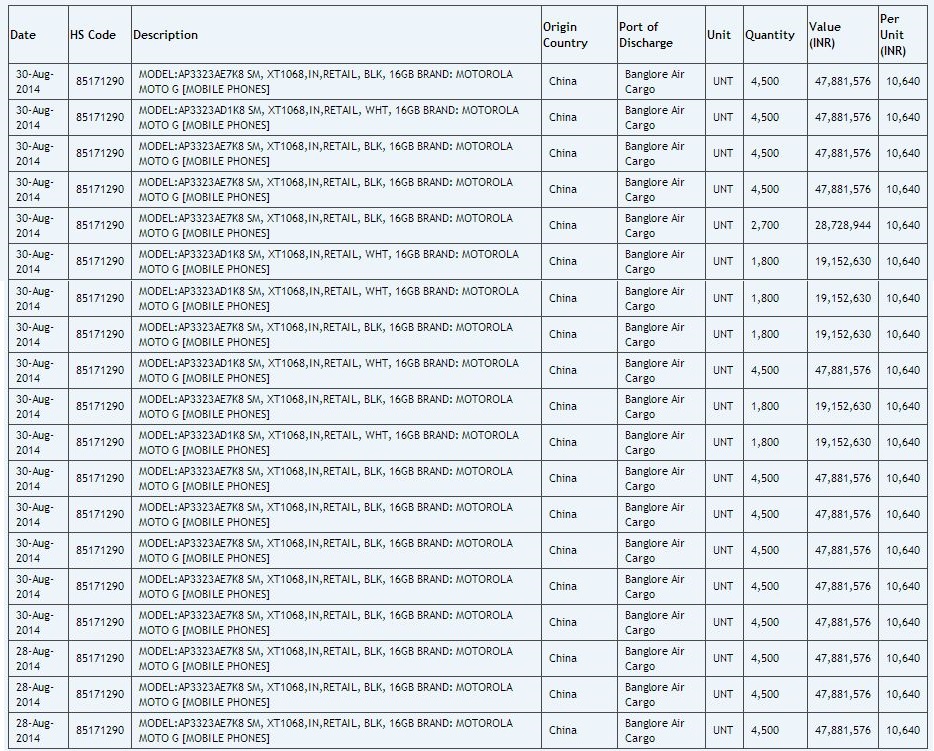Select the Value (INR) column header

[x=826, y=35]
